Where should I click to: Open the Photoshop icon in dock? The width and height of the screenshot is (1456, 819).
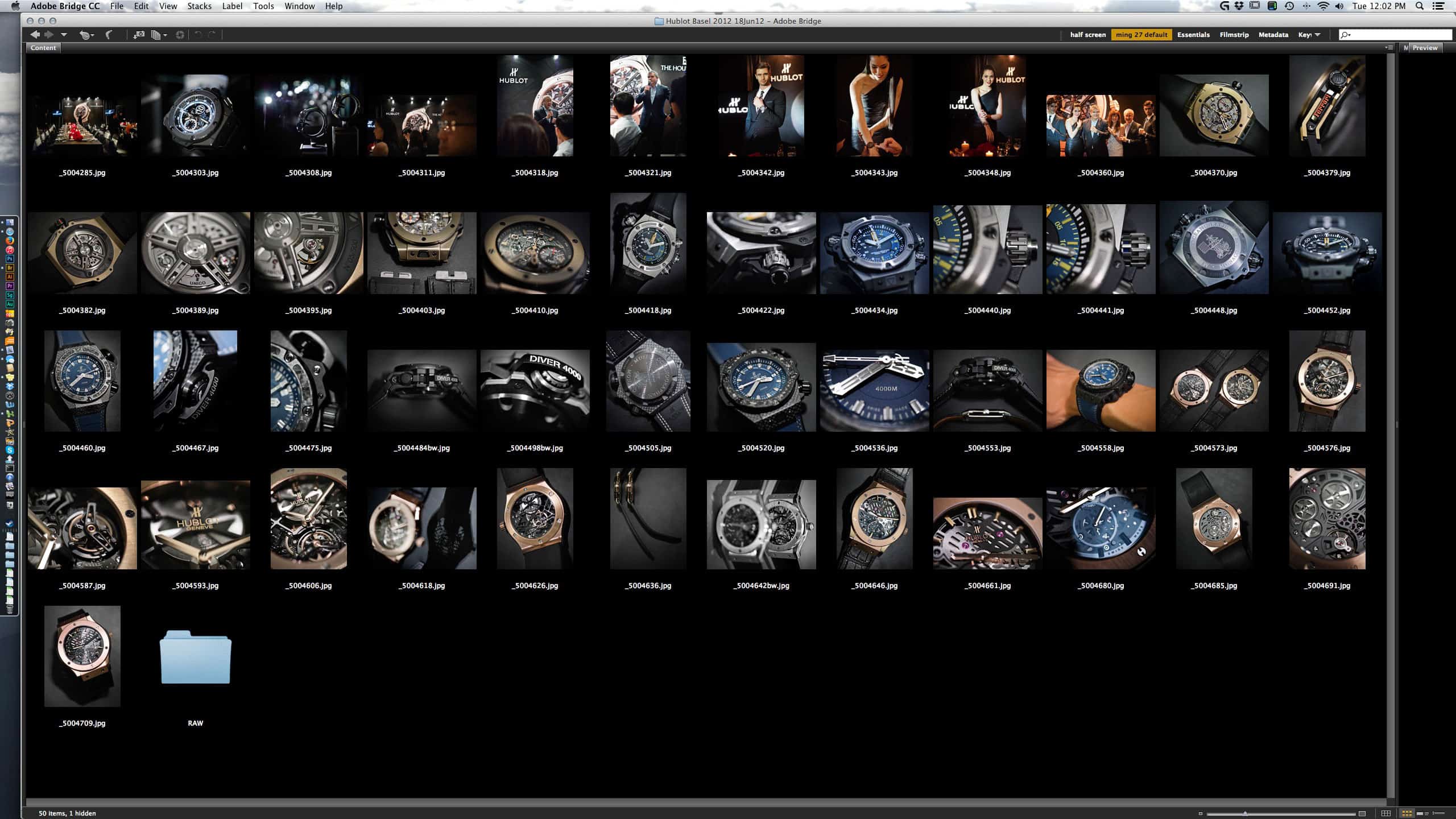(x=10, y=259)
